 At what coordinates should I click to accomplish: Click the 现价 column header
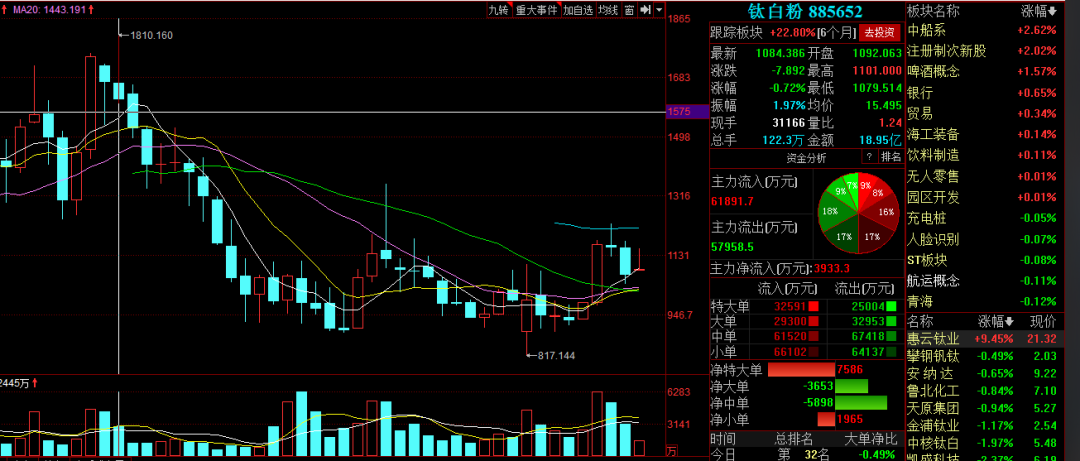pos(1043,322)
